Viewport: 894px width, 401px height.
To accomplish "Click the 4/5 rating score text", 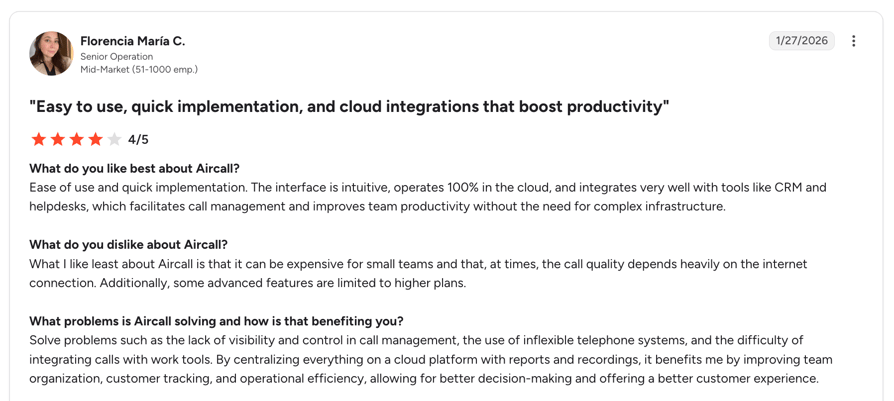I will click(x=139, y=140).
